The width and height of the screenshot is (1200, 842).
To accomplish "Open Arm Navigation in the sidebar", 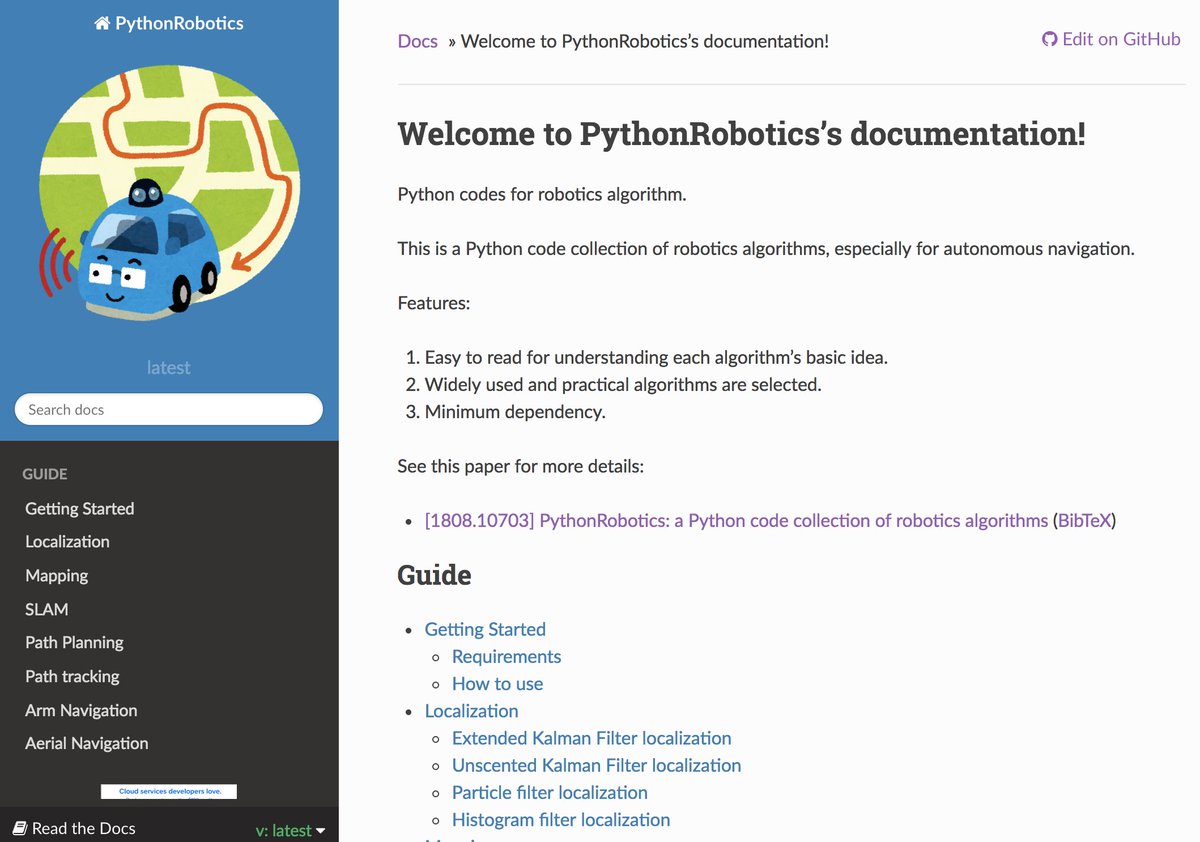I will pos(81,710).
